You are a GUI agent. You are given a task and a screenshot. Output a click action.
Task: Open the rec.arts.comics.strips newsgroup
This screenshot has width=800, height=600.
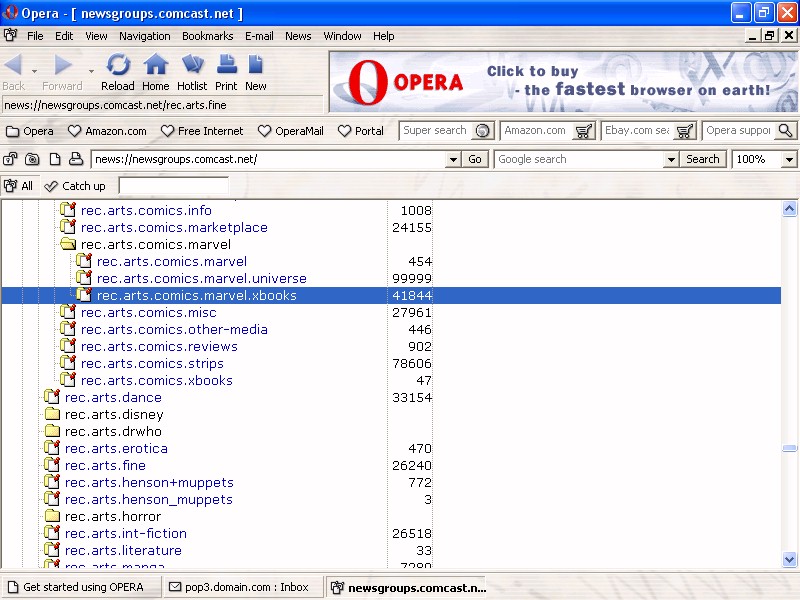coord(152,363)
